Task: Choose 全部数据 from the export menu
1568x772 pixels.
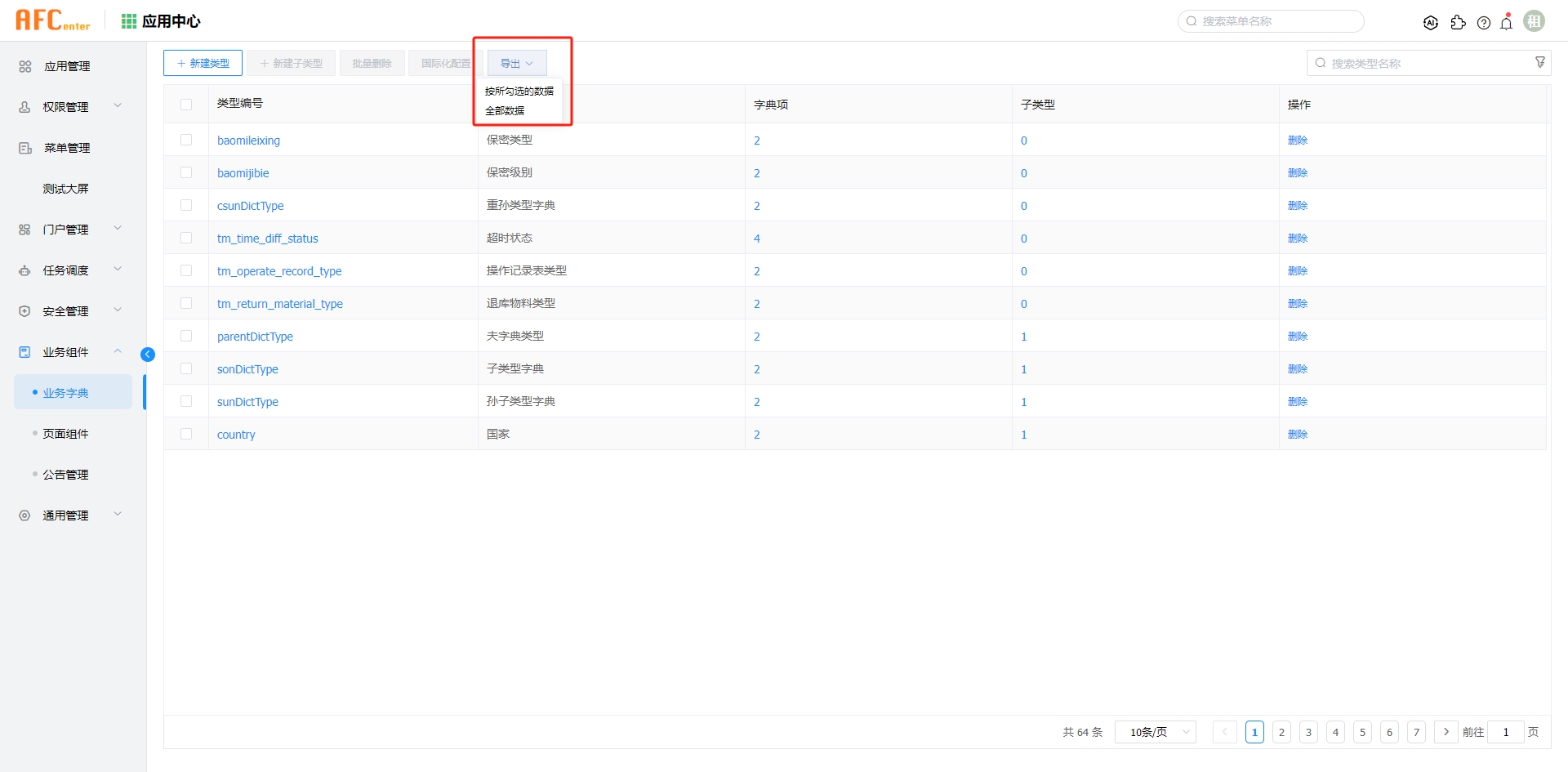Action: pyautogui.click(x=505, y=111)
